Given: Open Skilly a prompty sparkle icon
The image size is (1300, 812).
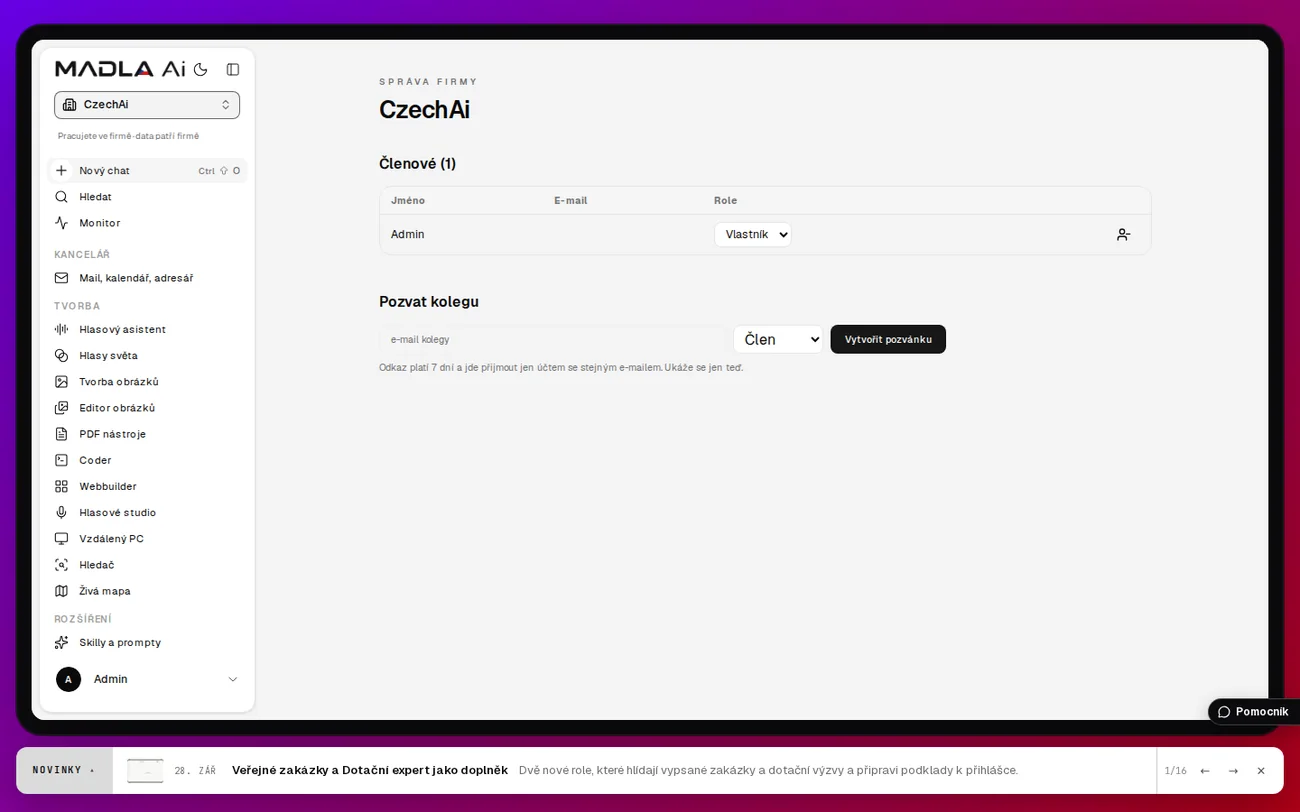Looking at the screenshot, I should 61,642.
